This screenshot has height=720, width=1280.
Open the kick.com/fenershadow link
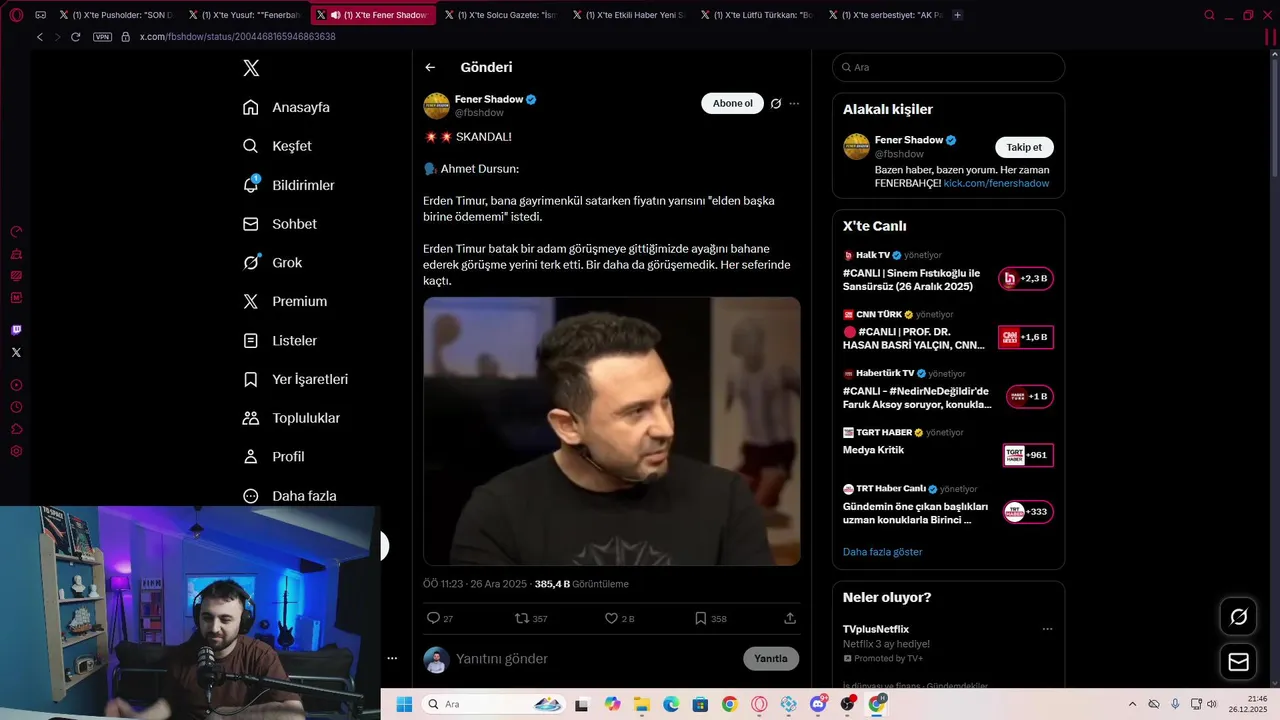pyautogui.click(x=996, y=184)
